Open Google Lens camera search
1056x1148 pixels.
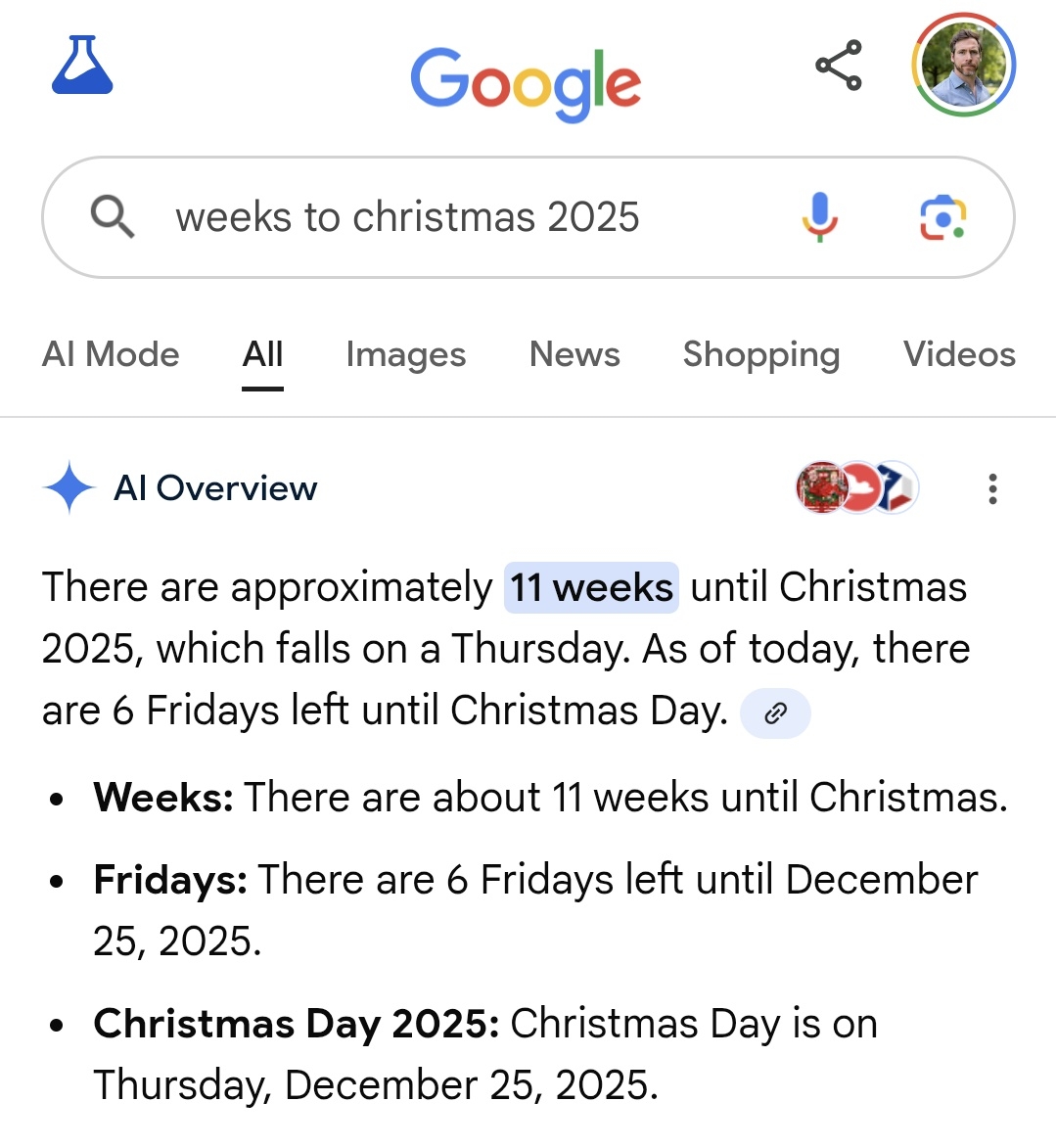(942, 217)
